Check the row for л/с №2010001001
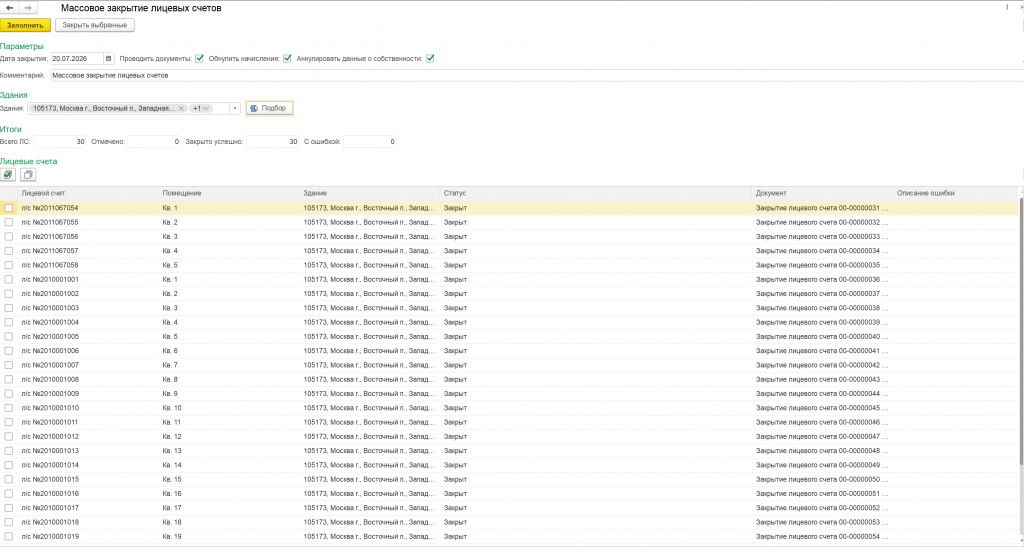The height and width of the screenshot is (551, 1024). click(x=8, y=279)
